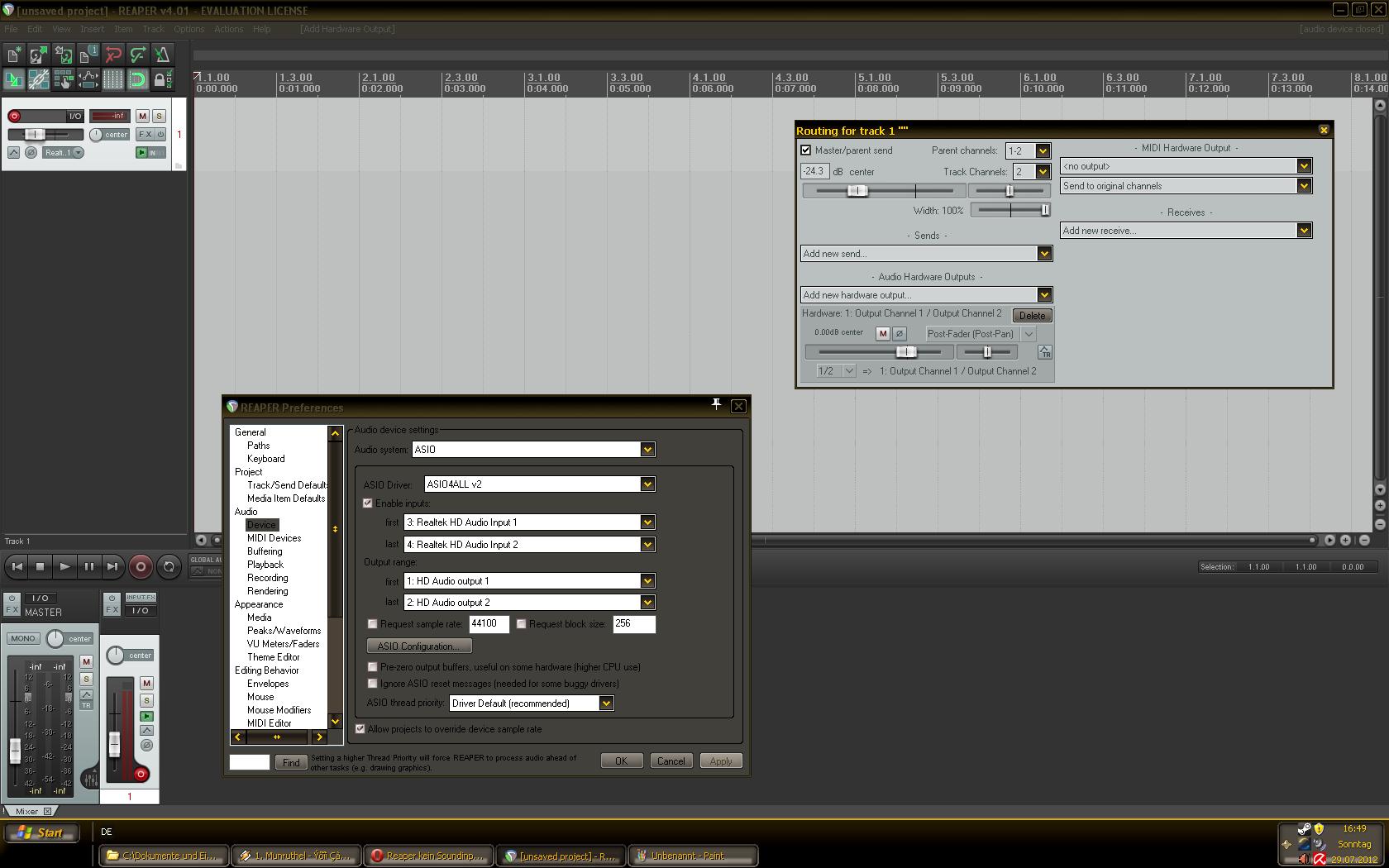
Task: Open the ASIO Driver dropdown
Action: pos(647,484)
